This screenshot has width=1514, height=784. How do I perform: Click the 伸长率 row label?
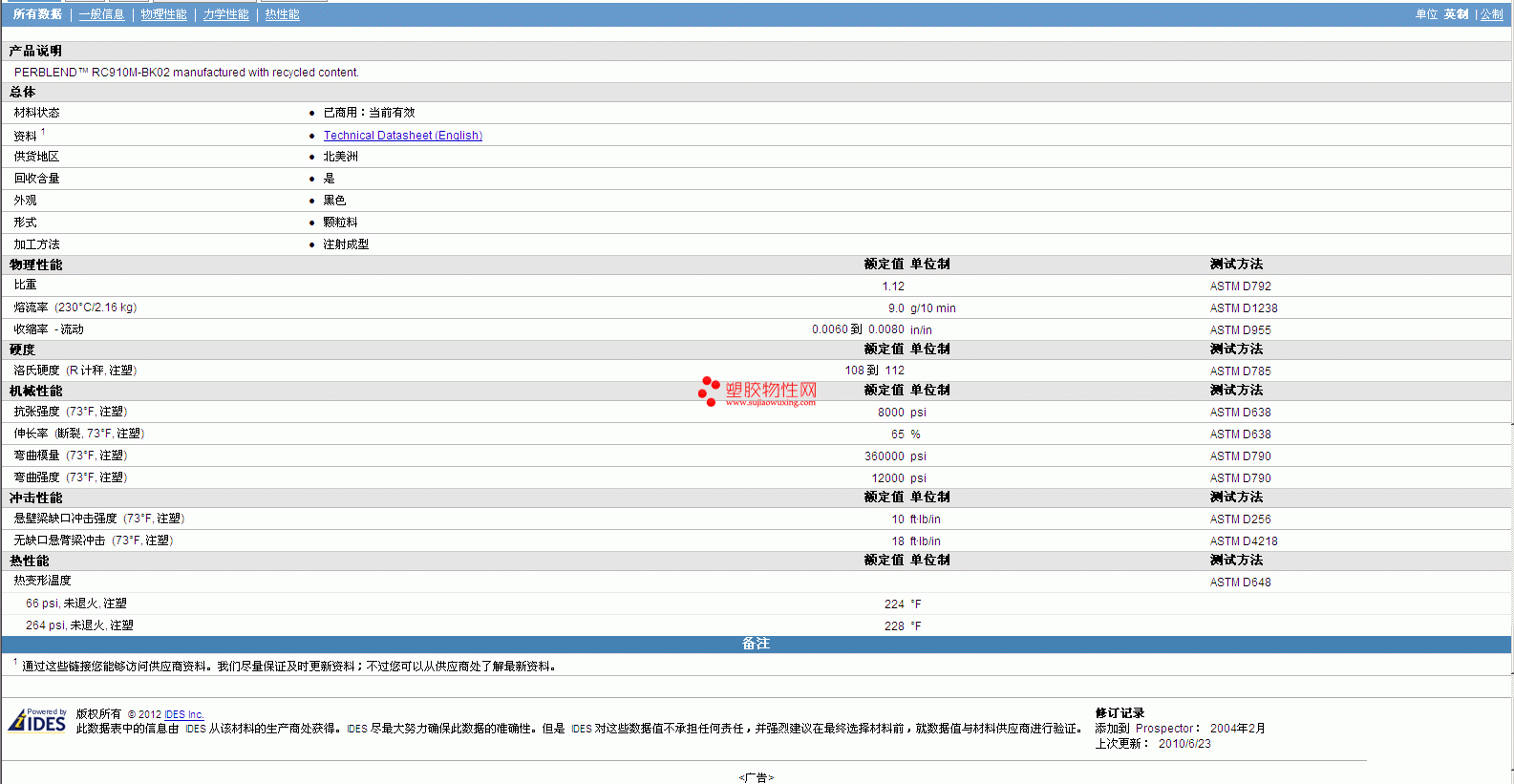[x=78, y=434]
